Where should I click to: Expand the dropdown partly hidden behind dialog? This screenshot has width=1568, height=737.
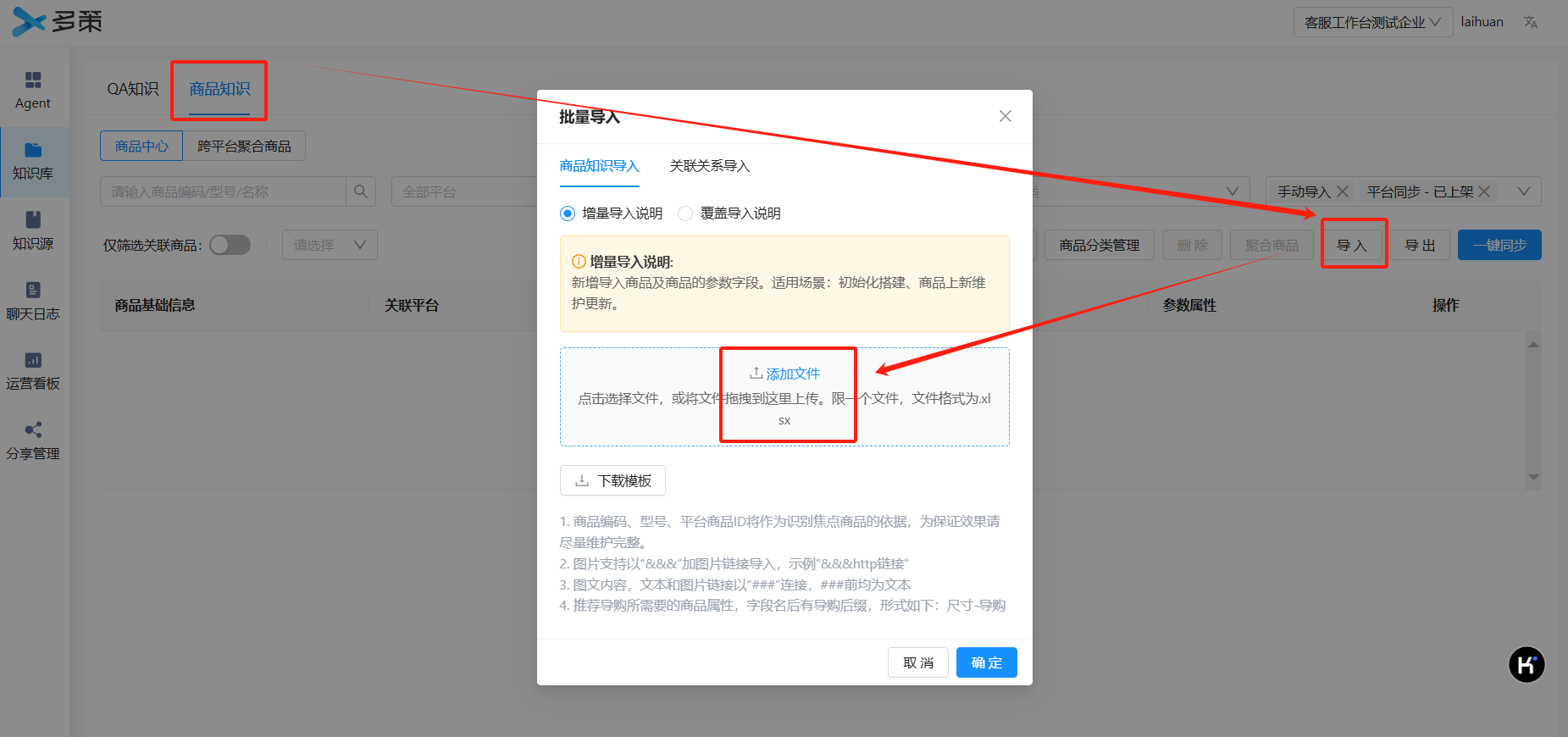1233,191
